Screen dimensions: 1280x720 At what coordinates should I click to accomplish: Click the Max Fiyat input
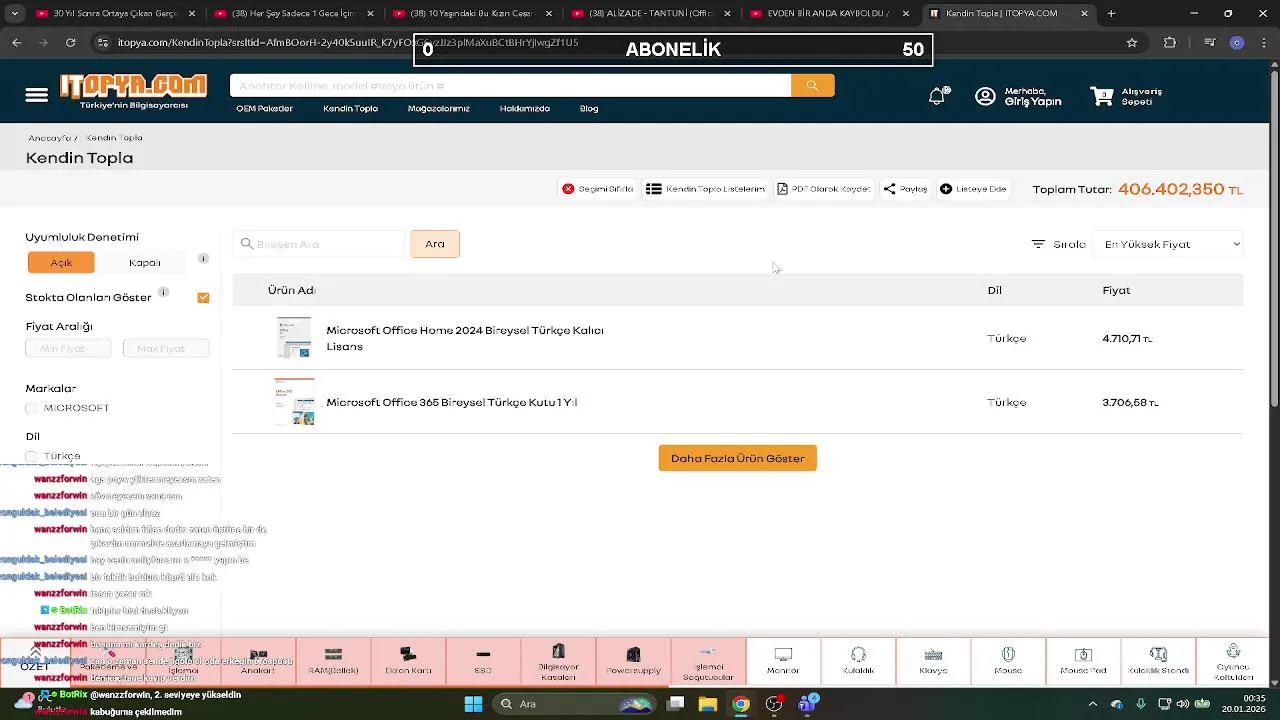coord(166,348)
